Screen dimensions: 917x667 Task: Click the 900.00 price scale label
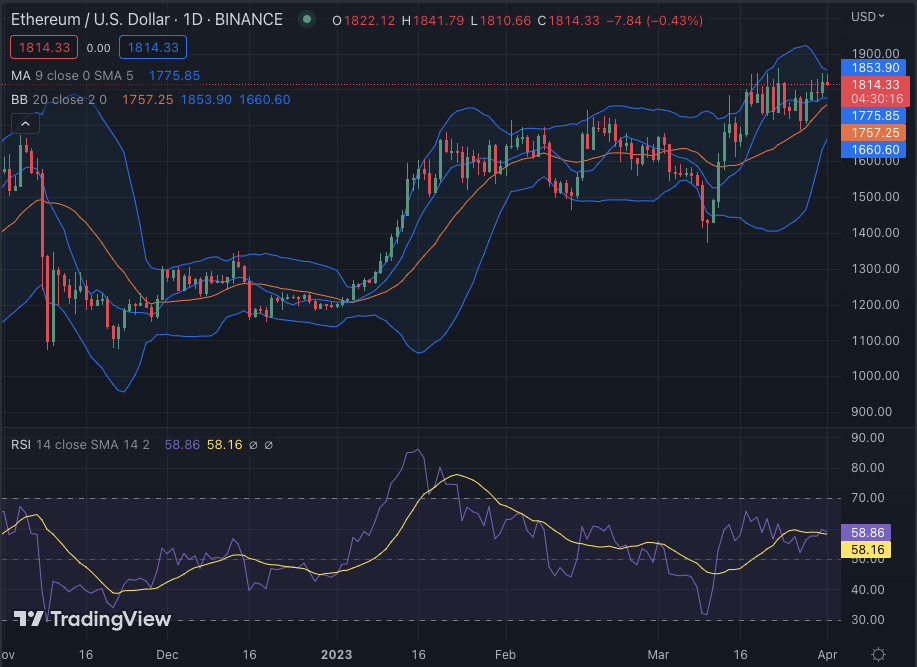click(871, 412)
